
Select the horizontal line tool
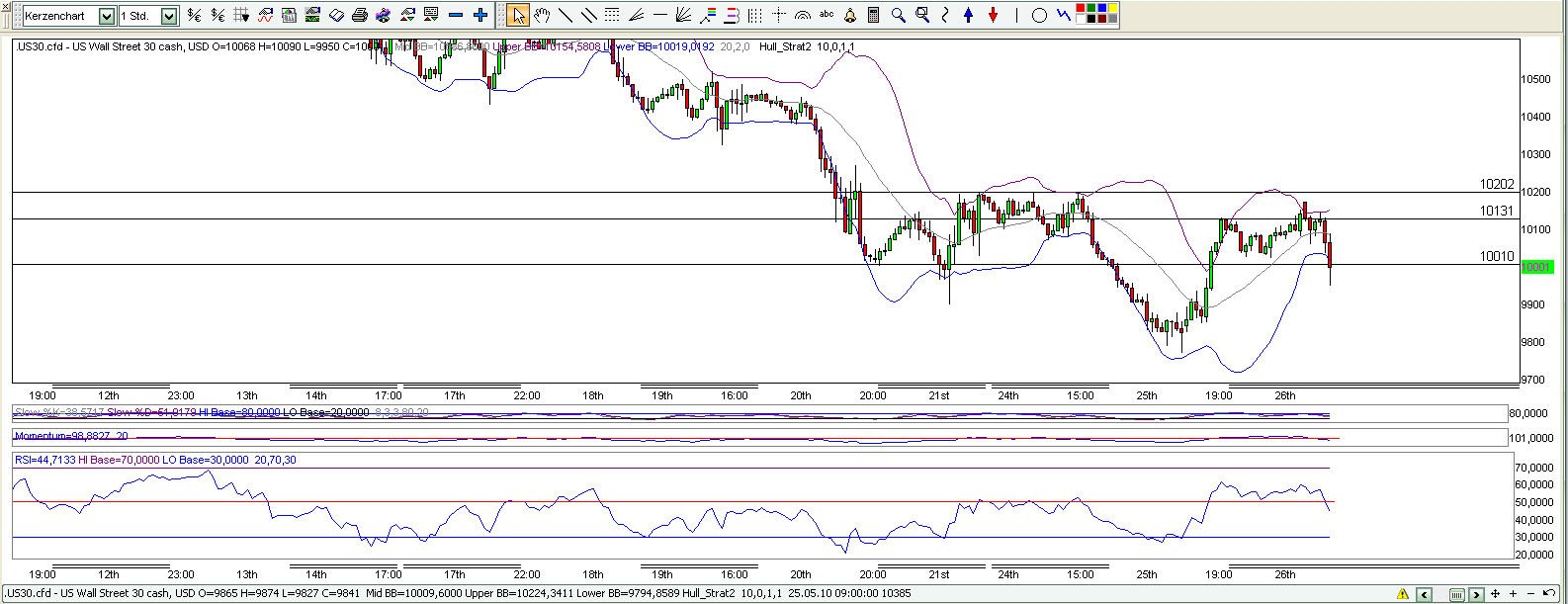(x=659, y=15)
